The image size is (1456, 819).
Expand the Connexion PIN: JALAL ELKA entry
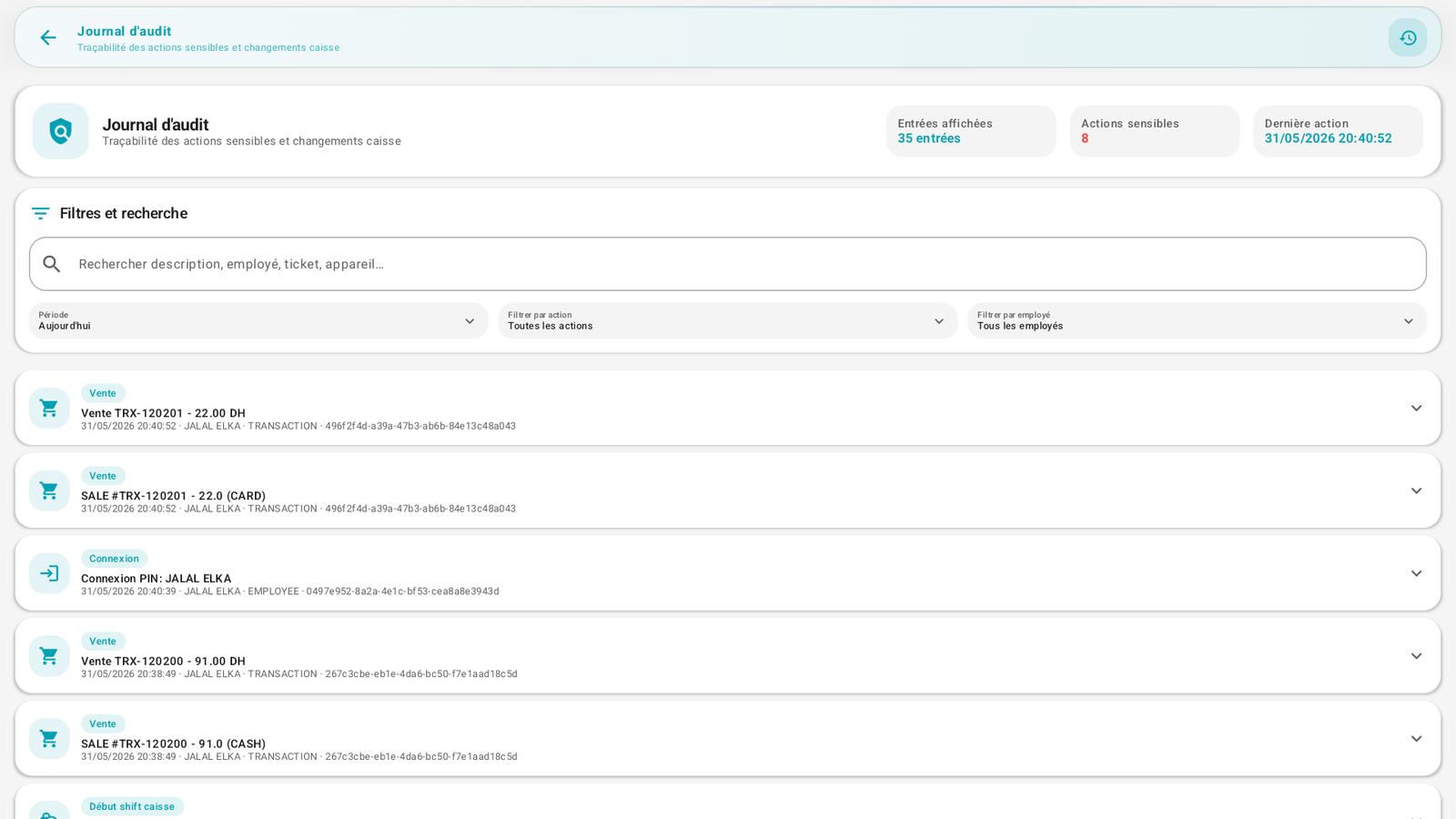click(x=1416, y=573)
